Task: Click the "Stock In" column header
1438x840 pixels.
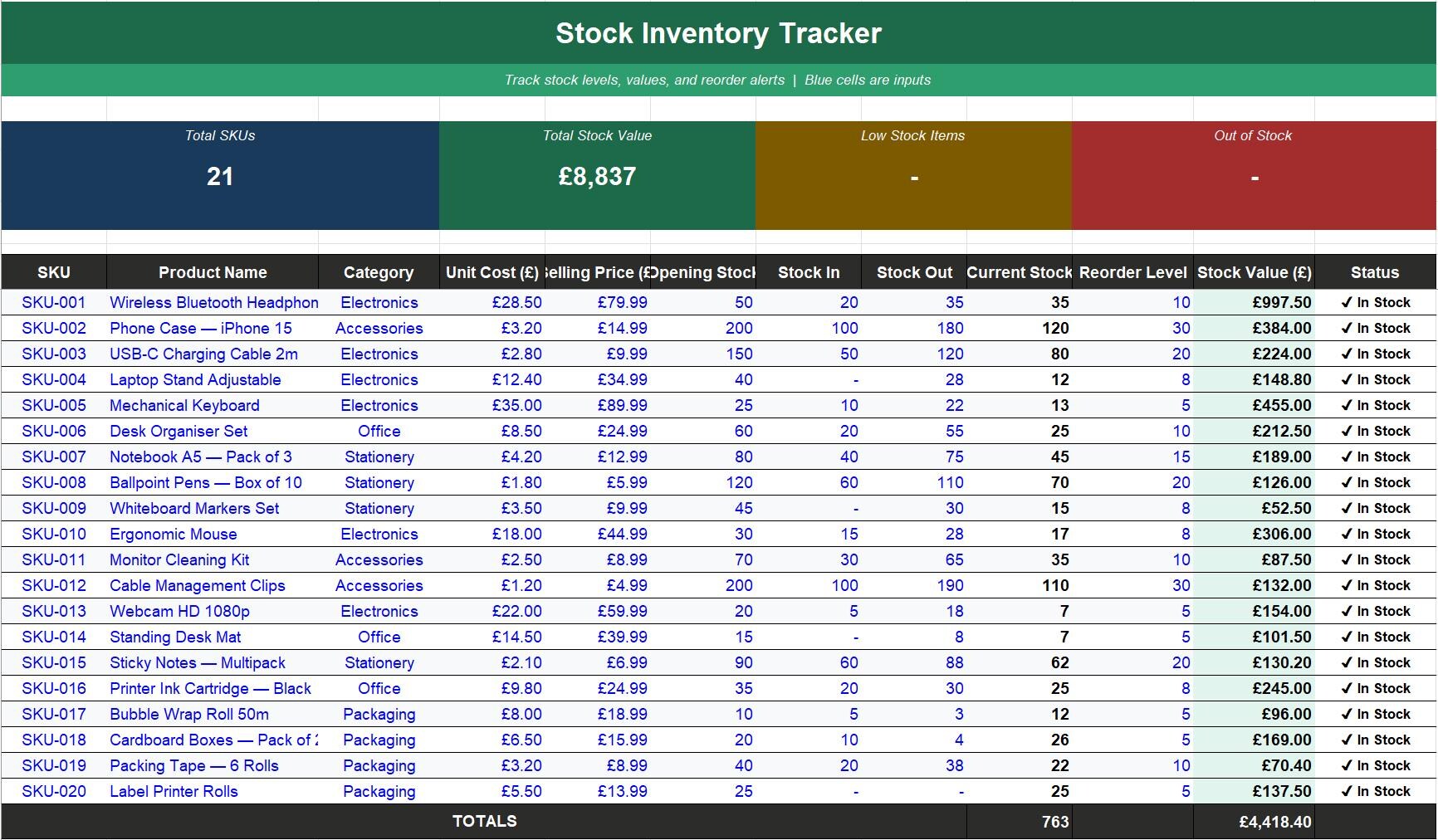Action: click(x=809, y=272)
